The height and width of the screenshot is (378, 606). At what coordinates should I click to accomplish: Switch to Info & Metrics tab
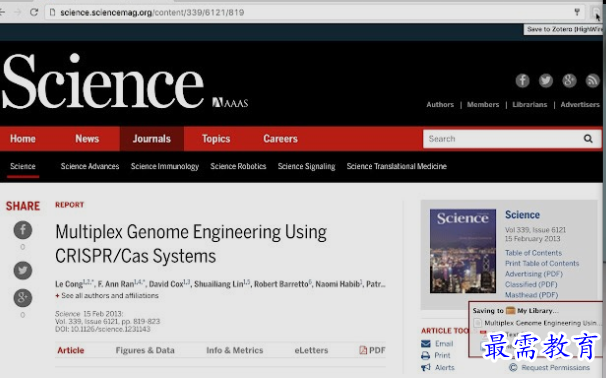point(235,350)
